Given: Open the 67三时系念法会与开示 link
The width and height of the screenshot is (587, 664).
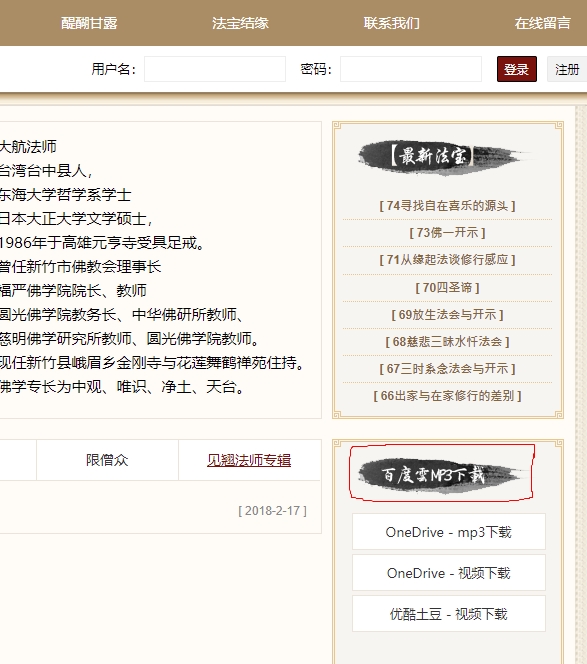Looking at the screenshot, I should pyautogui.click(x=447, y=369).
